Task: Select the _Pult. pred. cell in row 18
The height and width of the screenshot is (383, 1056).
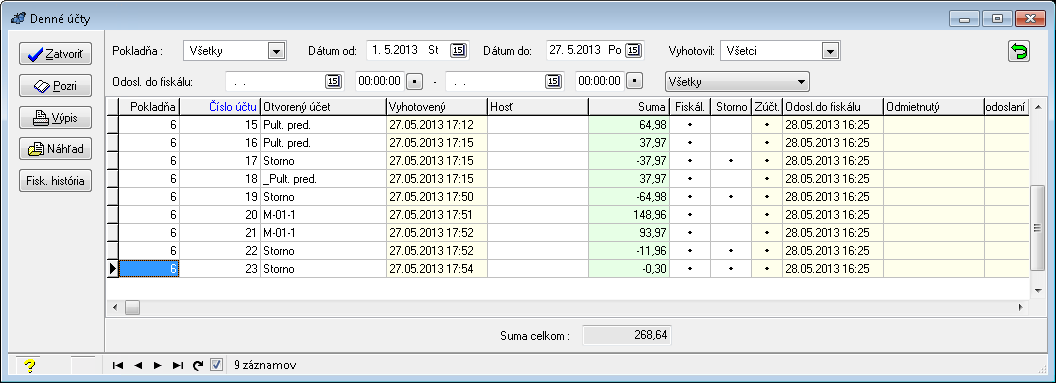Action: click(x=323, y=179)
